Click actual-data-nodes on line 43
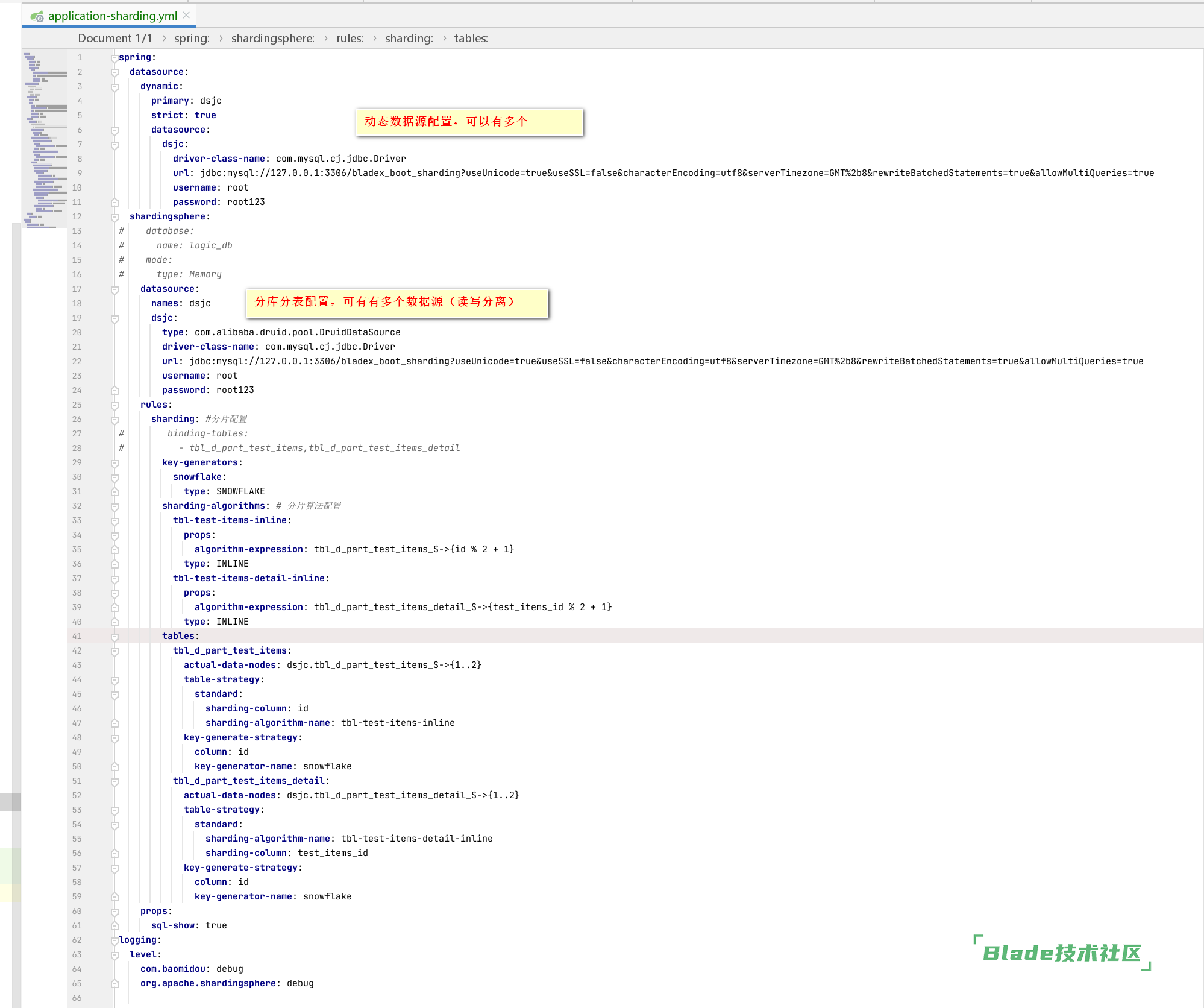 [x=333, y=665]
